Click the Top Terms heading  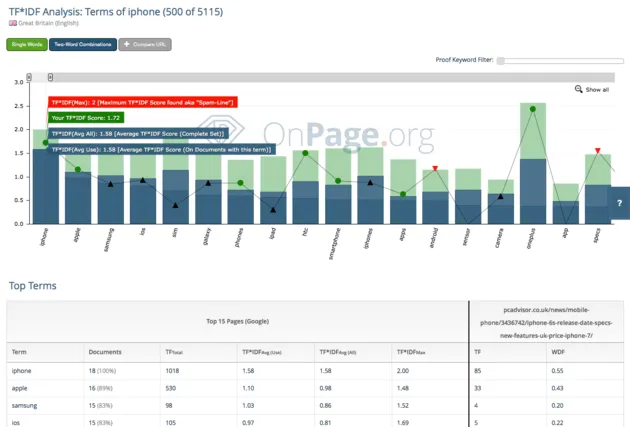33,286
